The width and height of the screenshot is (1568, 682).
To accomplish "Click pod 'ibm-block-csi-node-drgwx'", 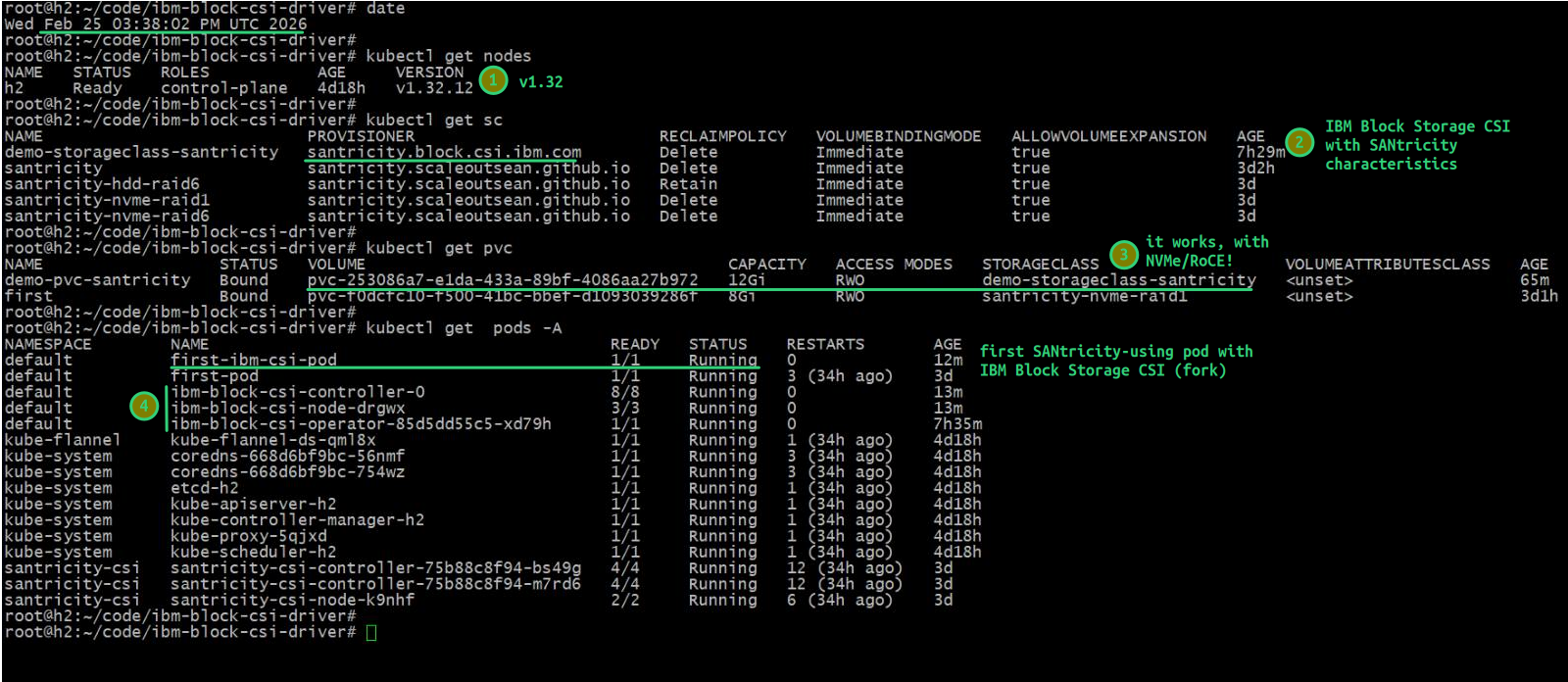I will [288, 409].
